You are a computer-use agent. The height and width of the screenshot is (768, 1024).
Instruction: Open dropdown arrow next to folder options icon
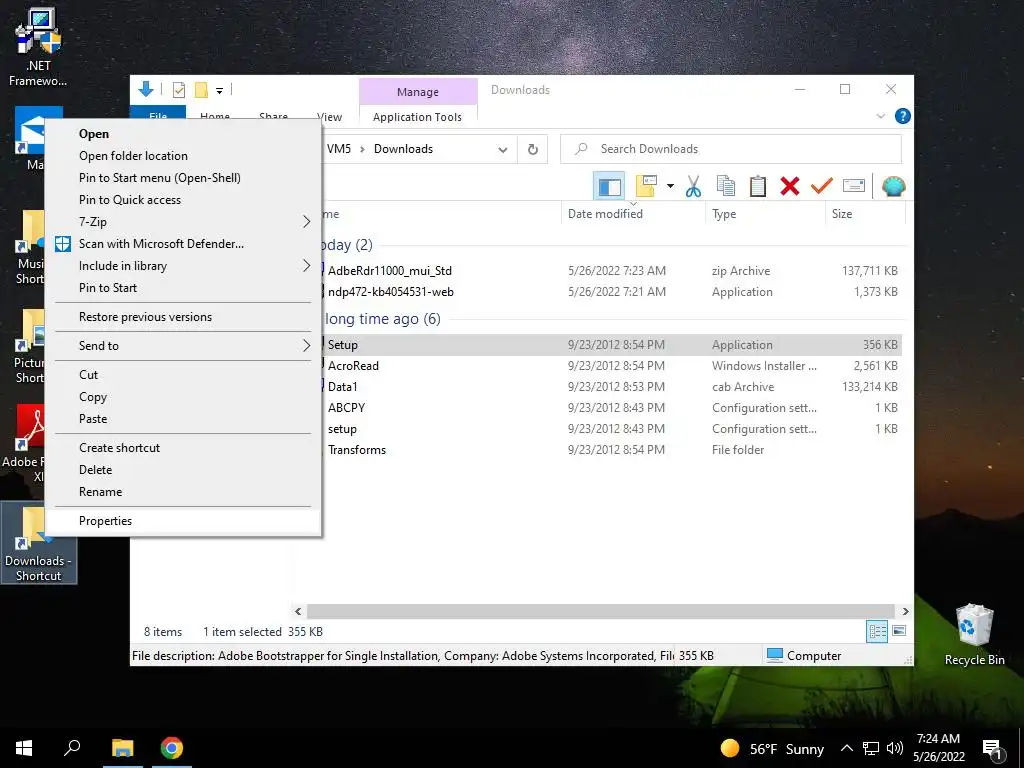670,186
